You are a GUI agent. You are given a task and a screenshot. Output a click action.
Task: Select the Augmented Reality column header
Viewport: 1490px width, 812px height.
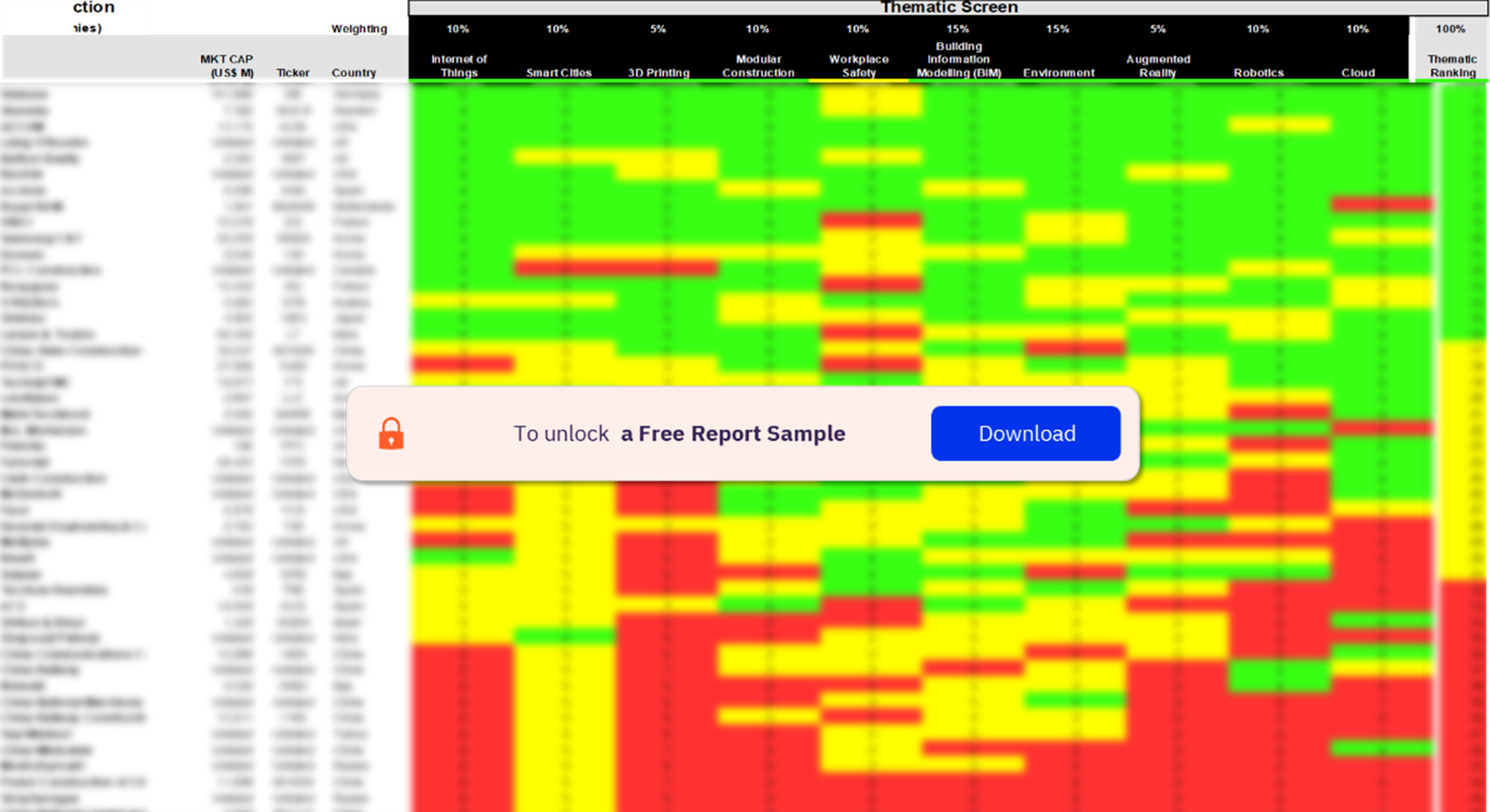pos(1158,65)
